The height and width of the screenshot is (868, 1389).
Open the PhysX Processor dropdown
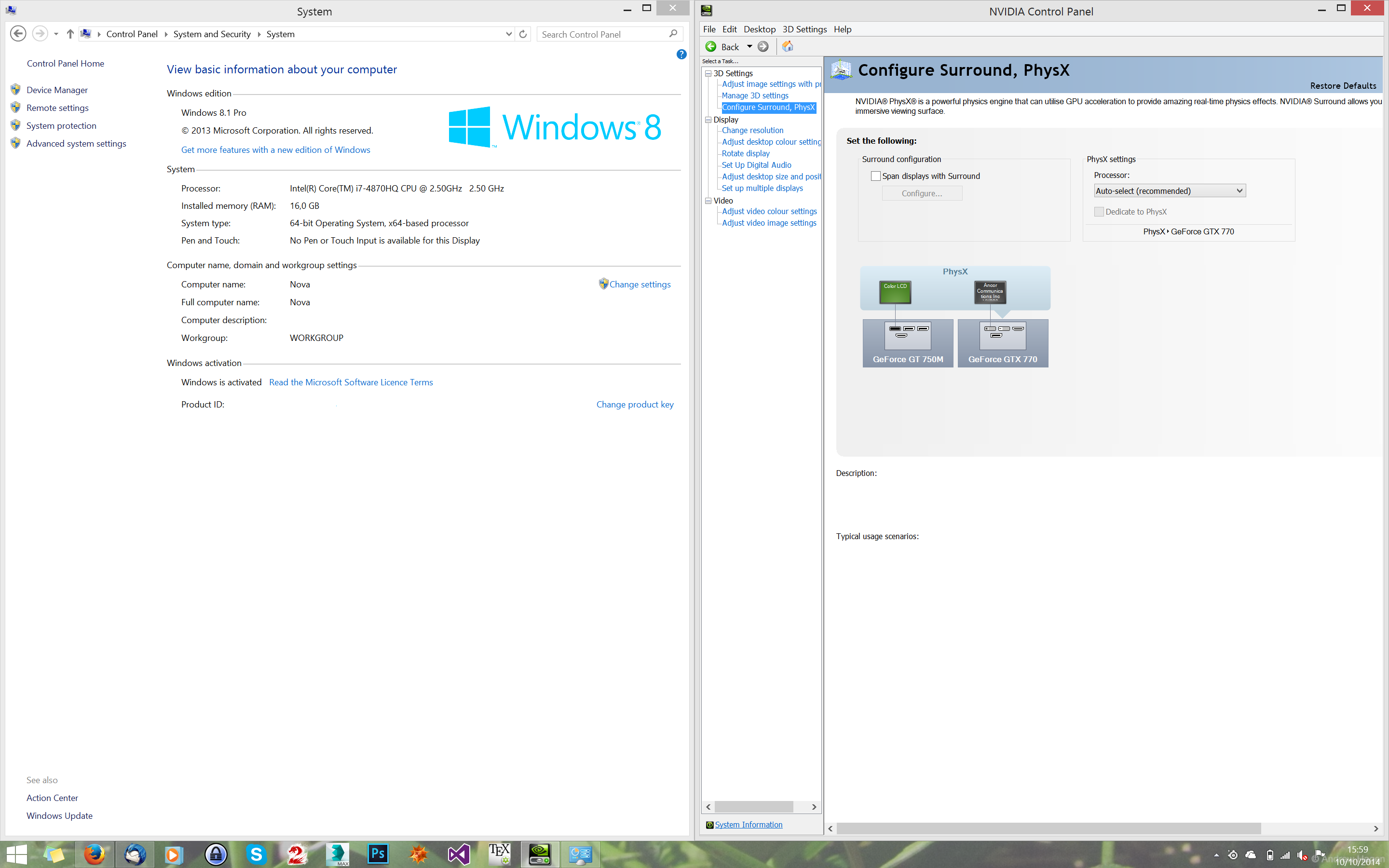click(x=1169, y=190)
